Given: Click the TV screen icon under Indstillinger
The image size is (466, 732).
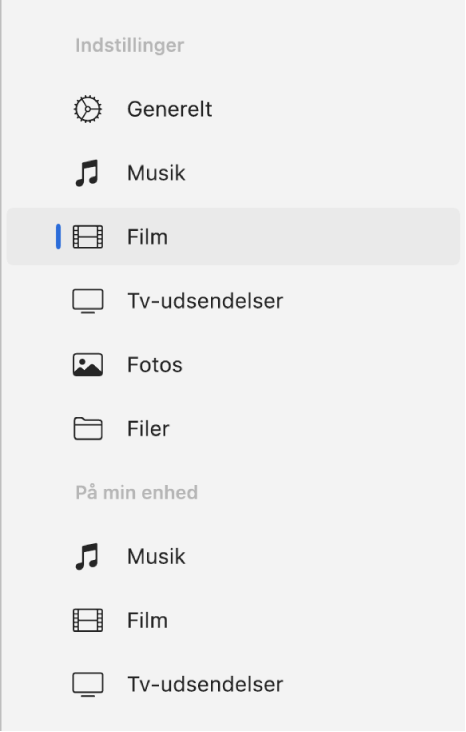Looking at the screenshot, I should (x=88, y=301).
